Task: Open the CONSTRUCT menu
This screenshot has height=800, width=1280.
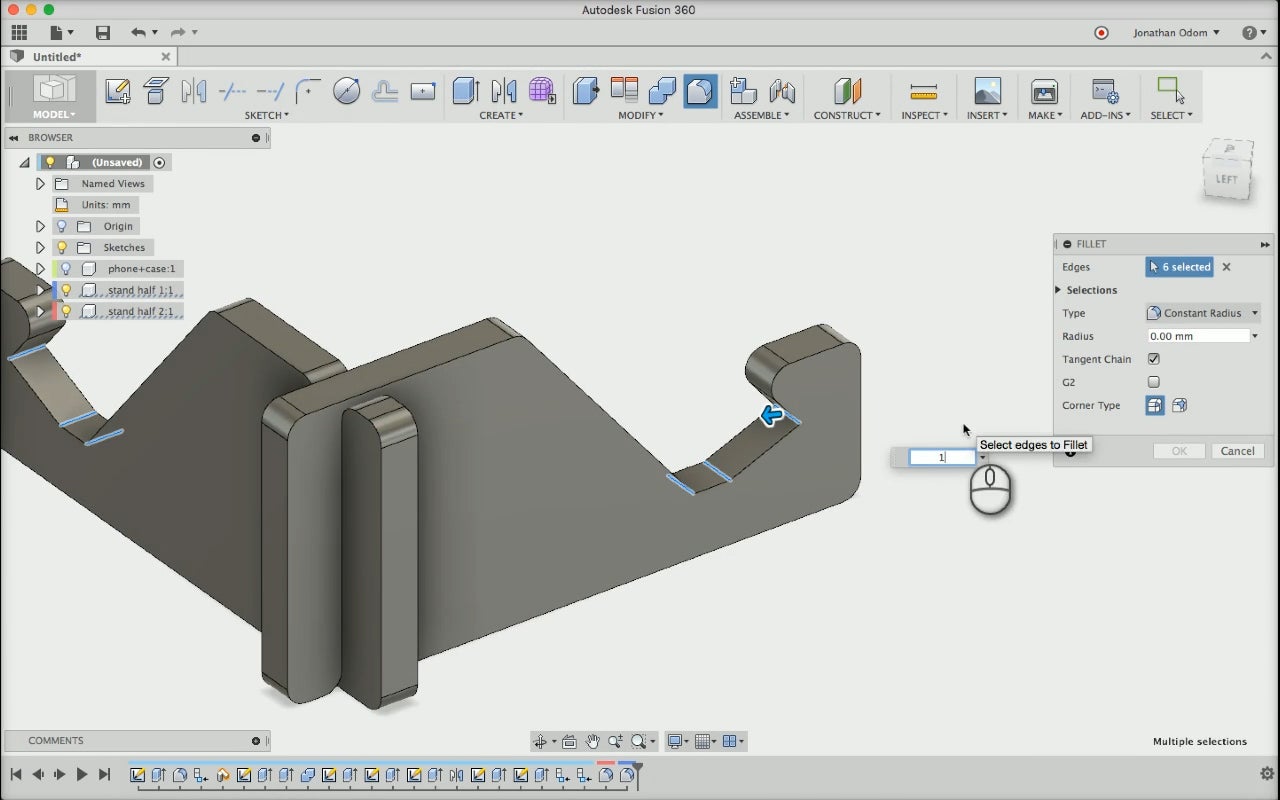Action: click(x=846, y=115)
